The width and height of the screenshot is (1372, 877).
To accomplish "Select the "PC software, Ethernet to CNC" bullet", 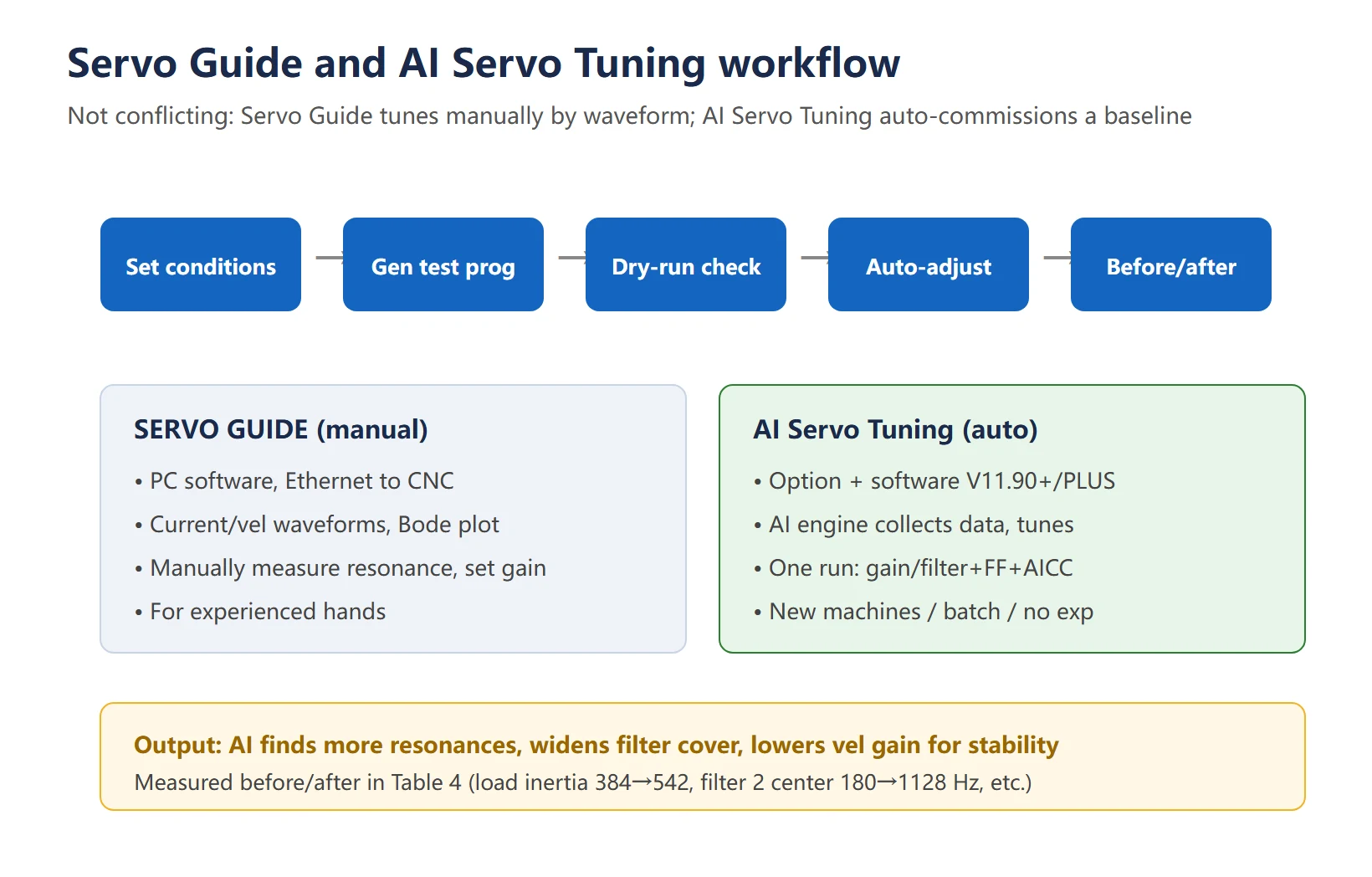I will click(x=294, y=480).
